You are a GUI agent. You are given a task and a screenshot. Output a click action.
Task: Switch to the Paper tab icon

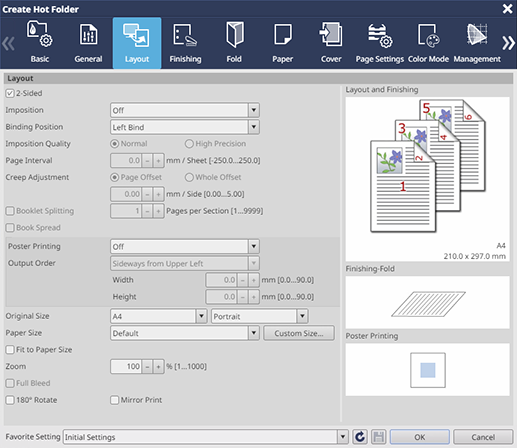pos(283,34)
